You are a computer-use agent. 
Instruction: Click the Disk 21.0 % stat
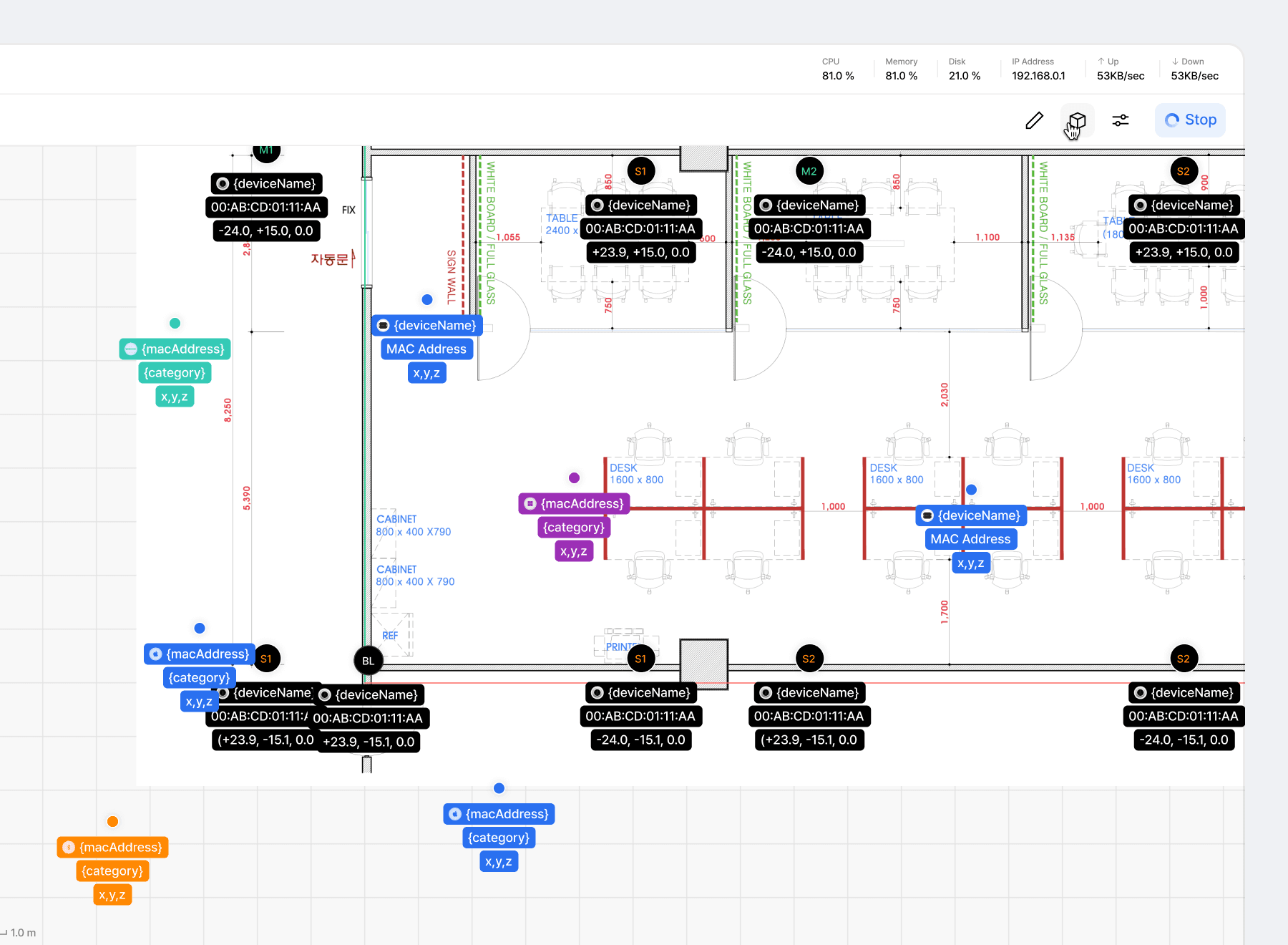[965, 69]
